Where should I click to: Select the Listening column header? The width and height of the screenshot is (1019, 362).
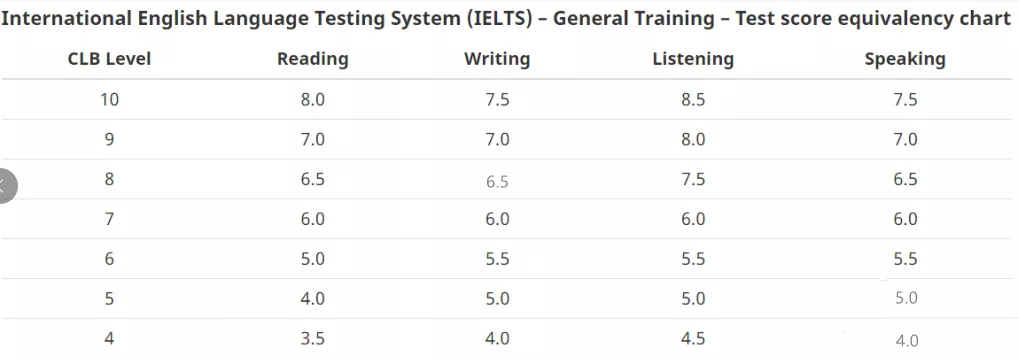[693, 59]
